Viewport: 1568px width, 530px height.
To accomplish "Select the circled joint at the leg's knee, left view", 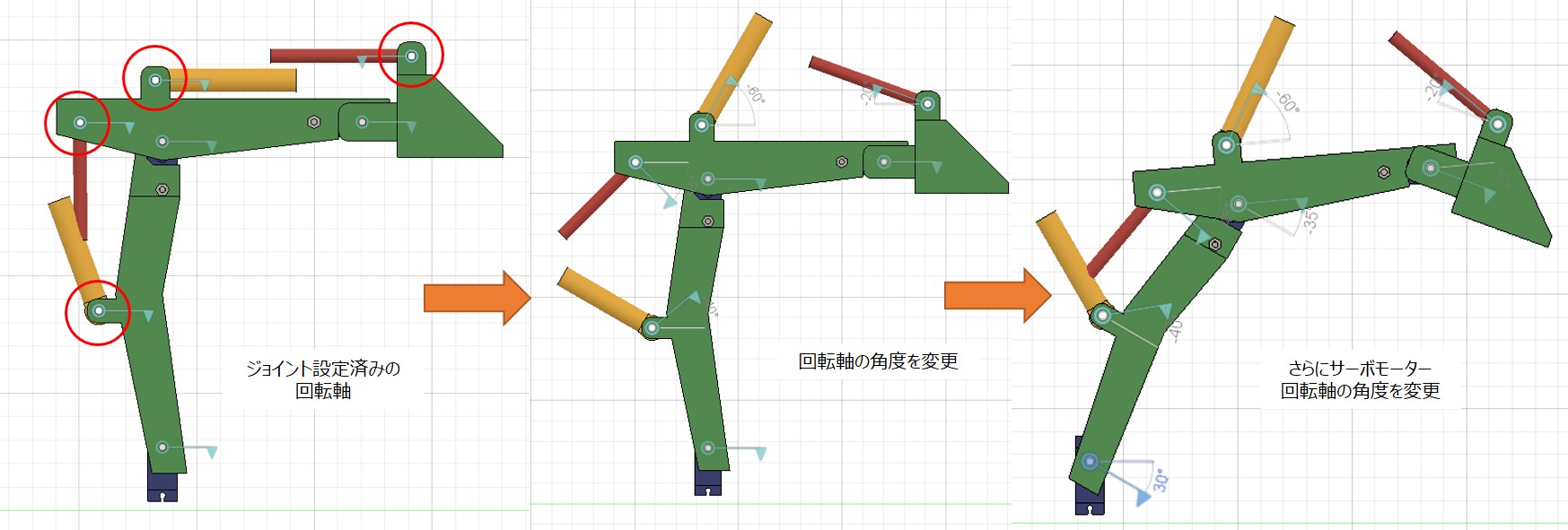I will pos(99,311).
